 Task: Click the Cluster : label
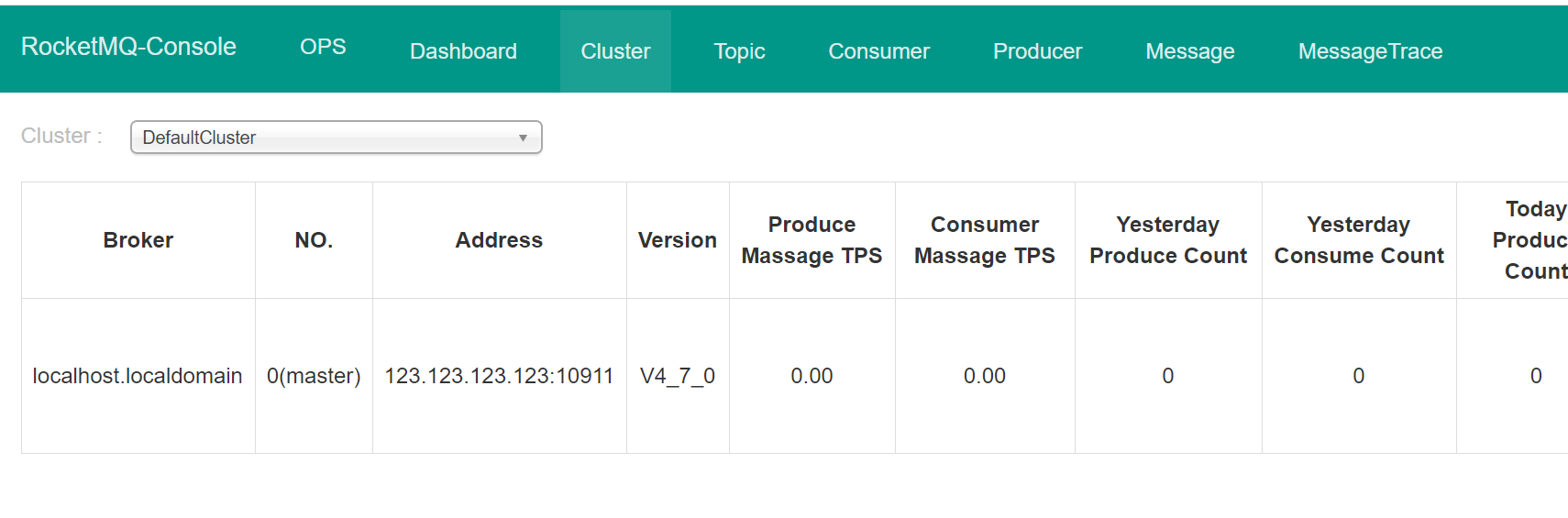(61, 136)
